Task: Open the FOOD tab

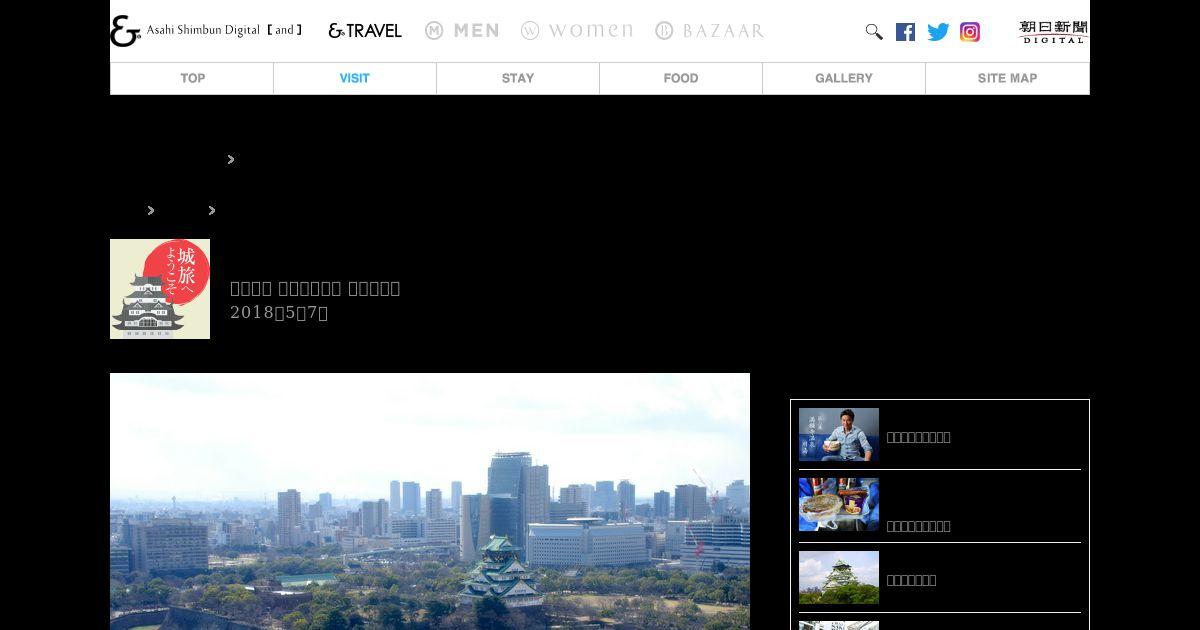Action: click(x=681, y=78)
